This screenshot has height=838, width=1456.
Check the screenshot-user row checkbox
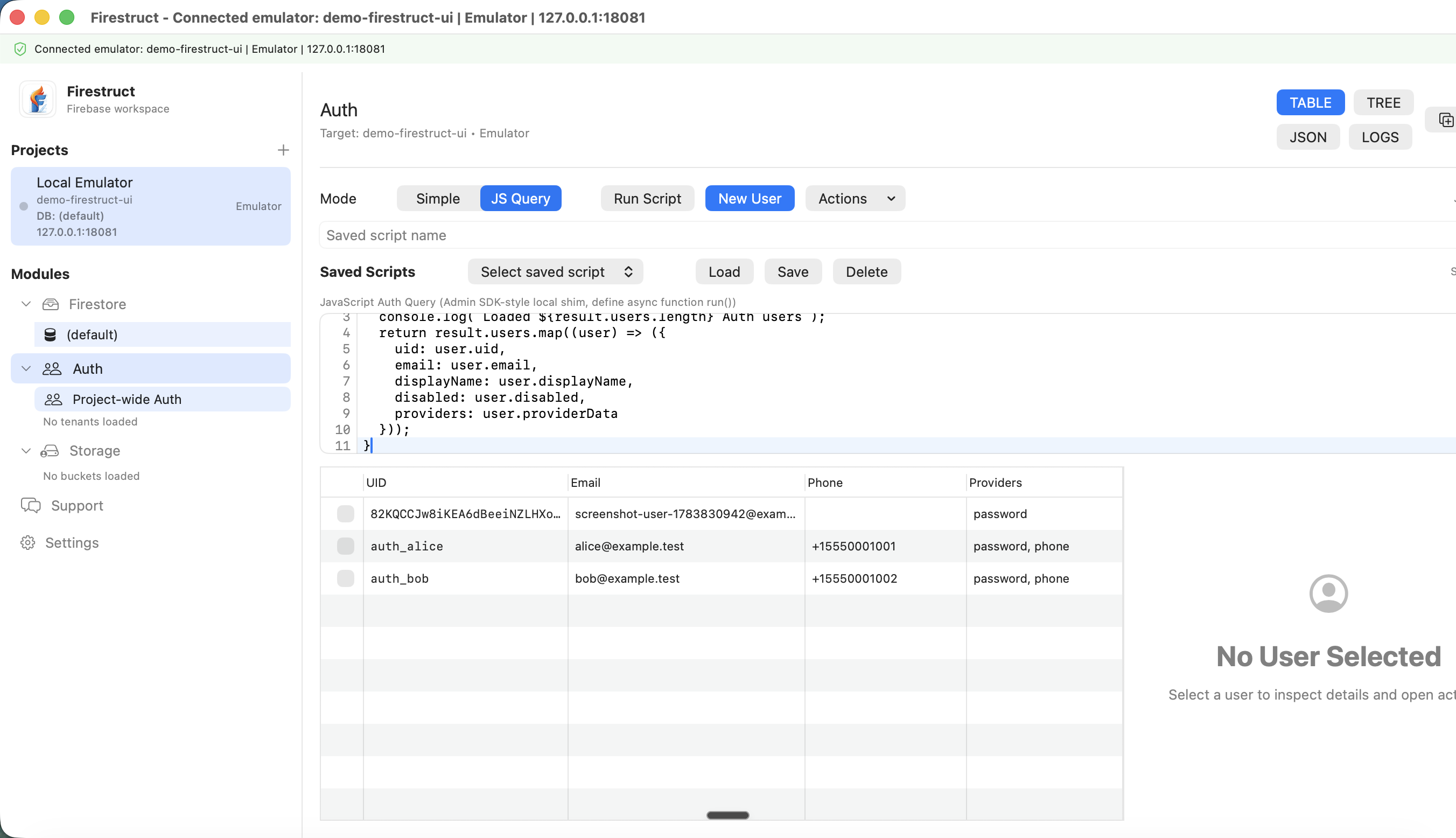click(x=345, y=513)
